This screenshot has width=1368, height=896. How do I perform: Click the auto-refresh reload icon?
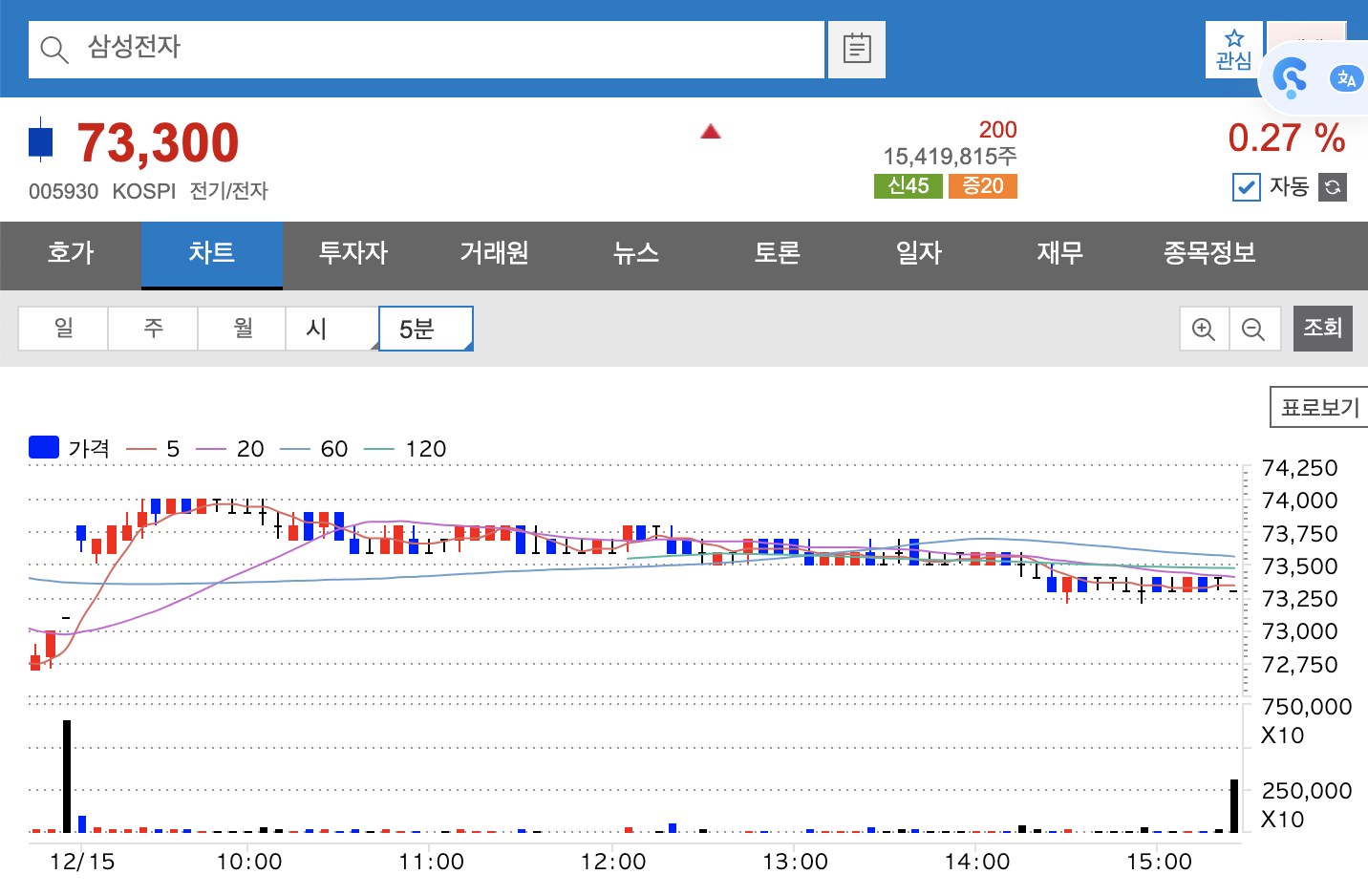tap(1333, 187)
